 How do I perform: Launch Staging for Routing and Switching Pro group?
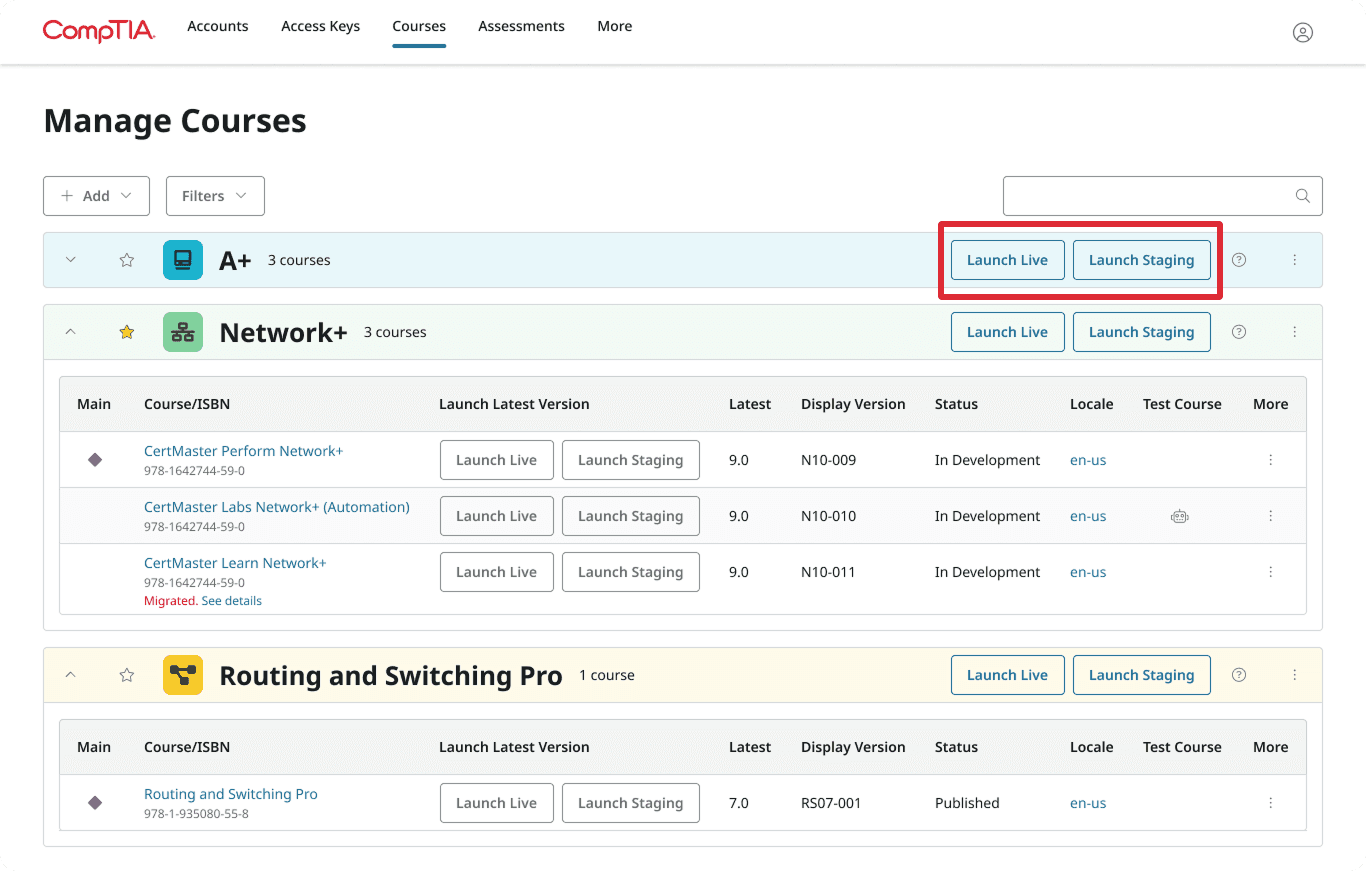pos(1142,675)
